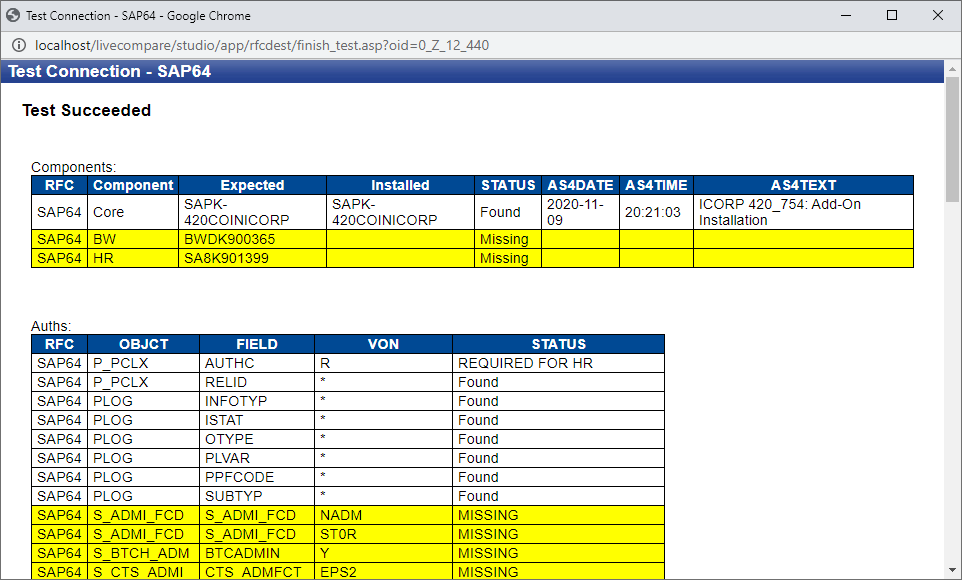Viewport: 962px width, 580px height.
Task: Click the 'REQUIRED FOR HR' status cell
Action: pos(559,363)
